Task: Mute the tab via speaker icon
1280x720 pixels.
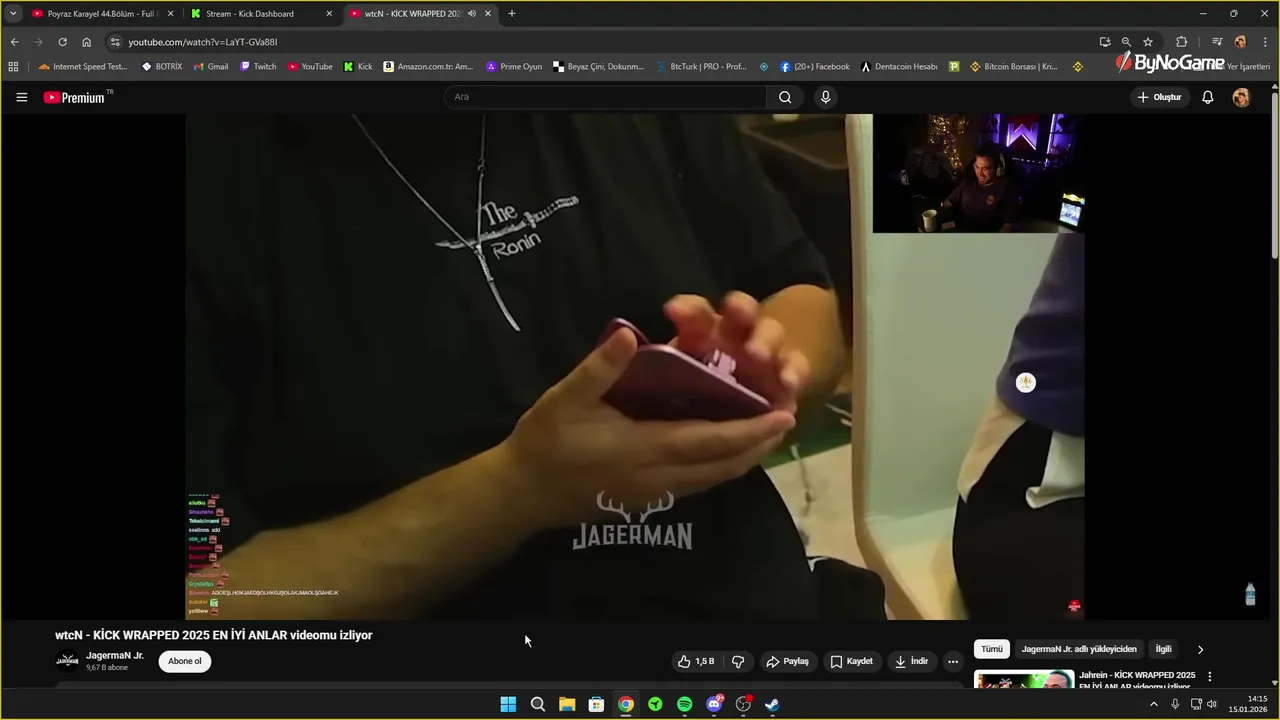Action: 472,14
